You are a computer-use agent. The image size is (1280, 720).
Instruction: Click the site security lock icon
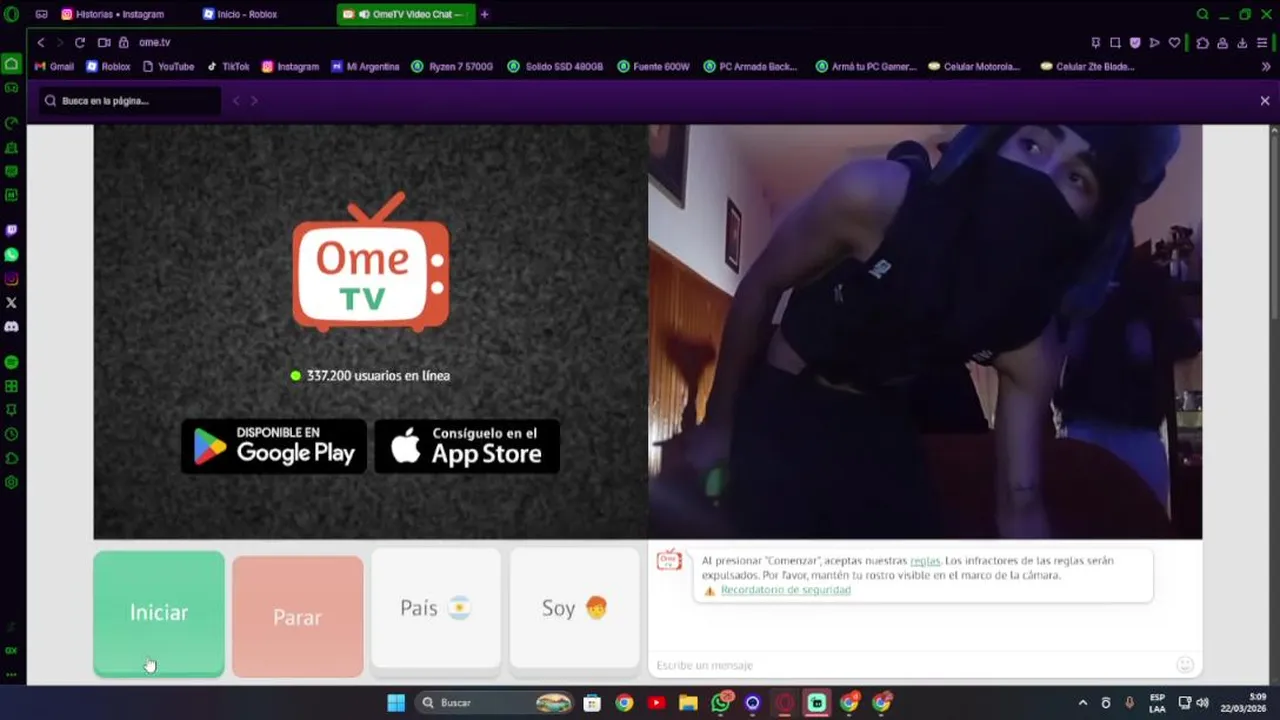124,42
